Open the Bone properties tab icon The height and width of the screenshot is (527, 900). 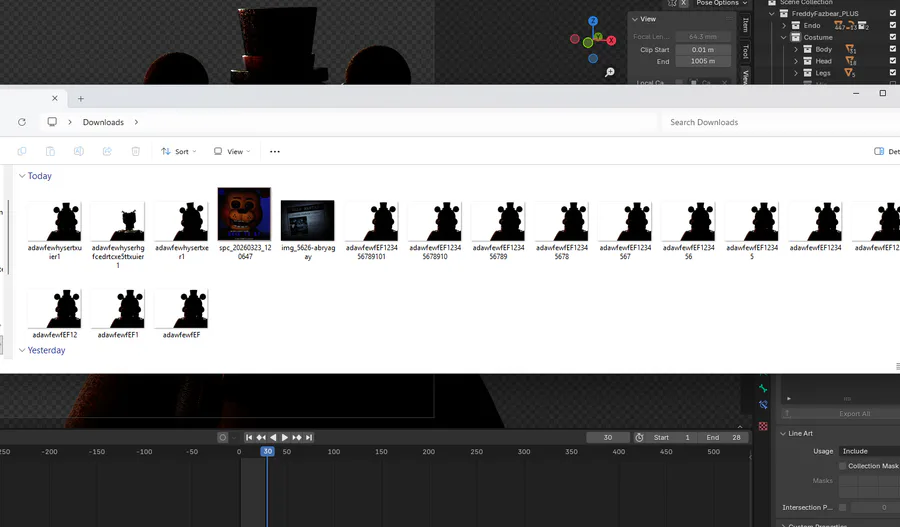tap(763, 389)
